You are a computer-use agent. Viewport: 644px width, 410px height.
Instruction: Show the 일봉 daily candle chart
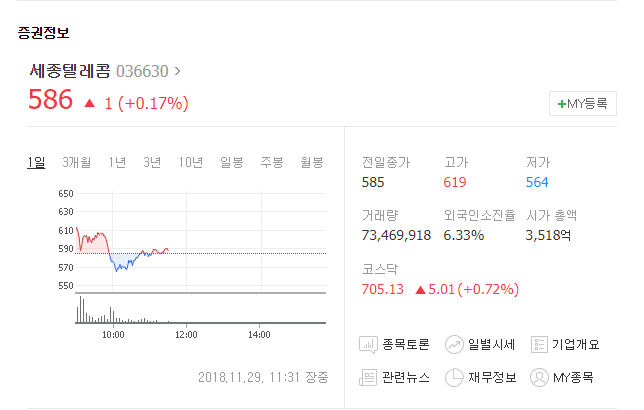pyautogui.click(x=232, y=163)
